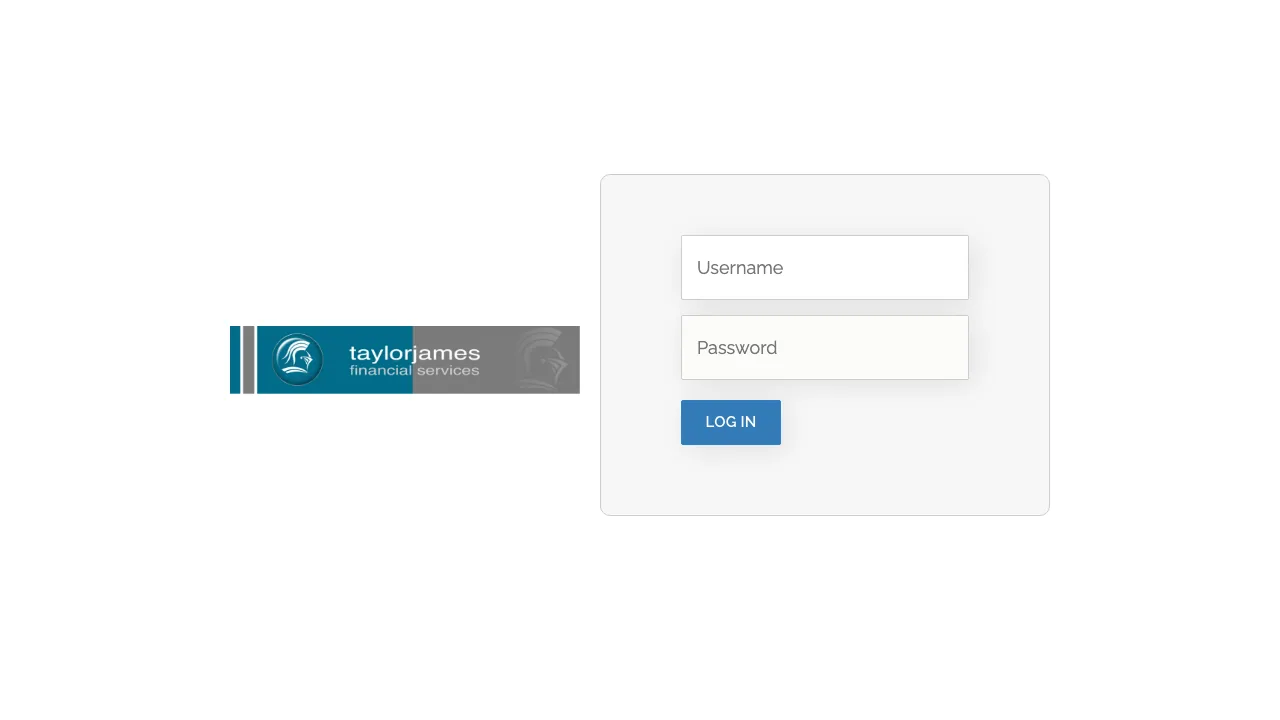The width and height of the screenshot is (1280, 720).
Task: Click the gray stripe at the banner's left edge
Action: click(248, 360)
